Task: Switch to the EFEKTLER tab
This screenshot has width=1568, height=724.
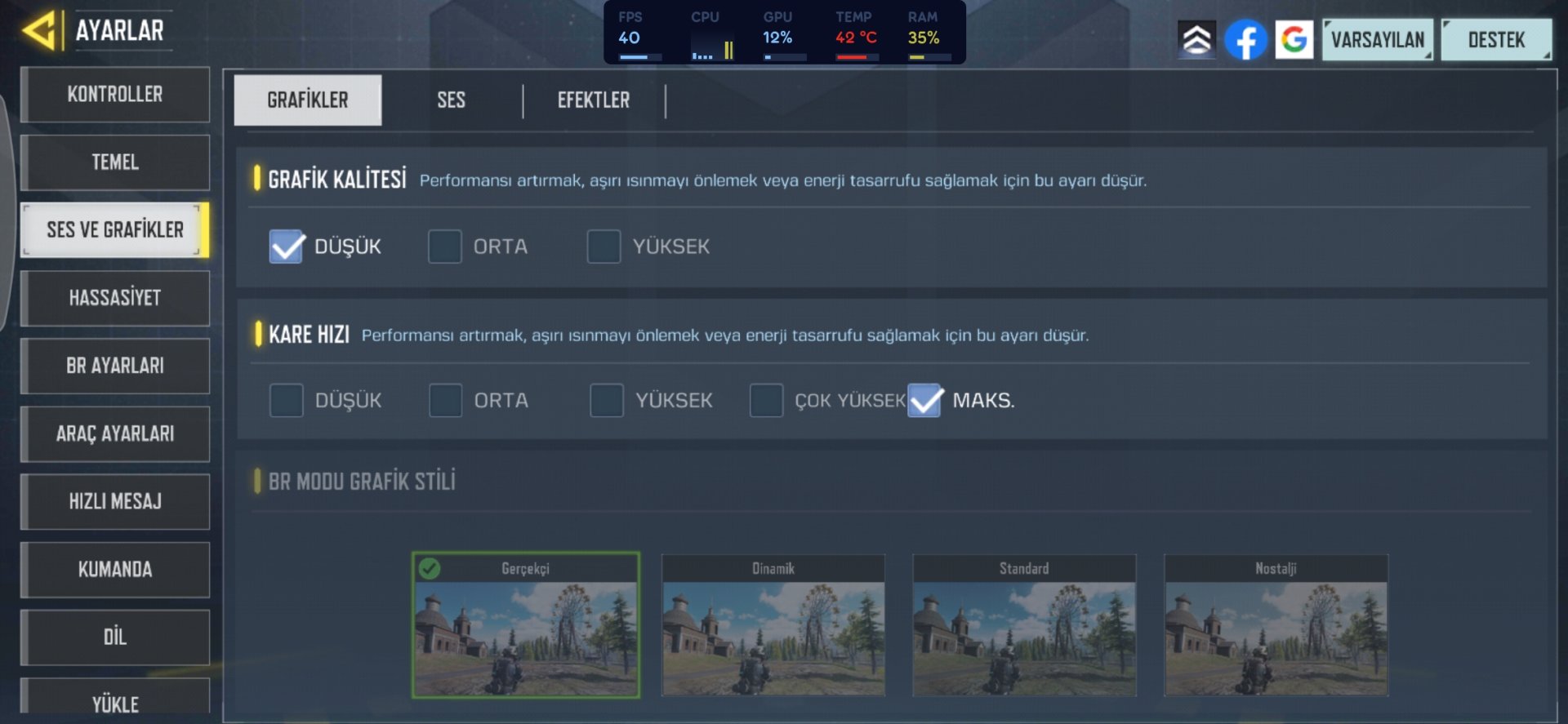Action: pos(594,100)
